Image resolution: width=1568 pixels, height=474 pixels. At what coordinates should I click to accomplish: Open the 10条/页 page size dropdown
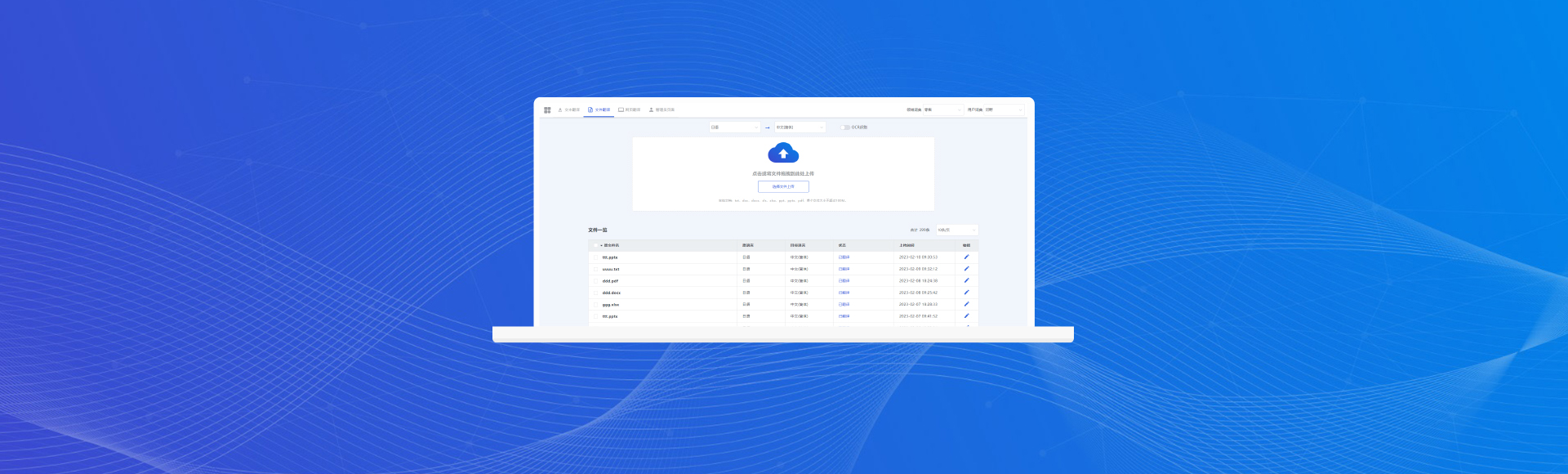955,230
